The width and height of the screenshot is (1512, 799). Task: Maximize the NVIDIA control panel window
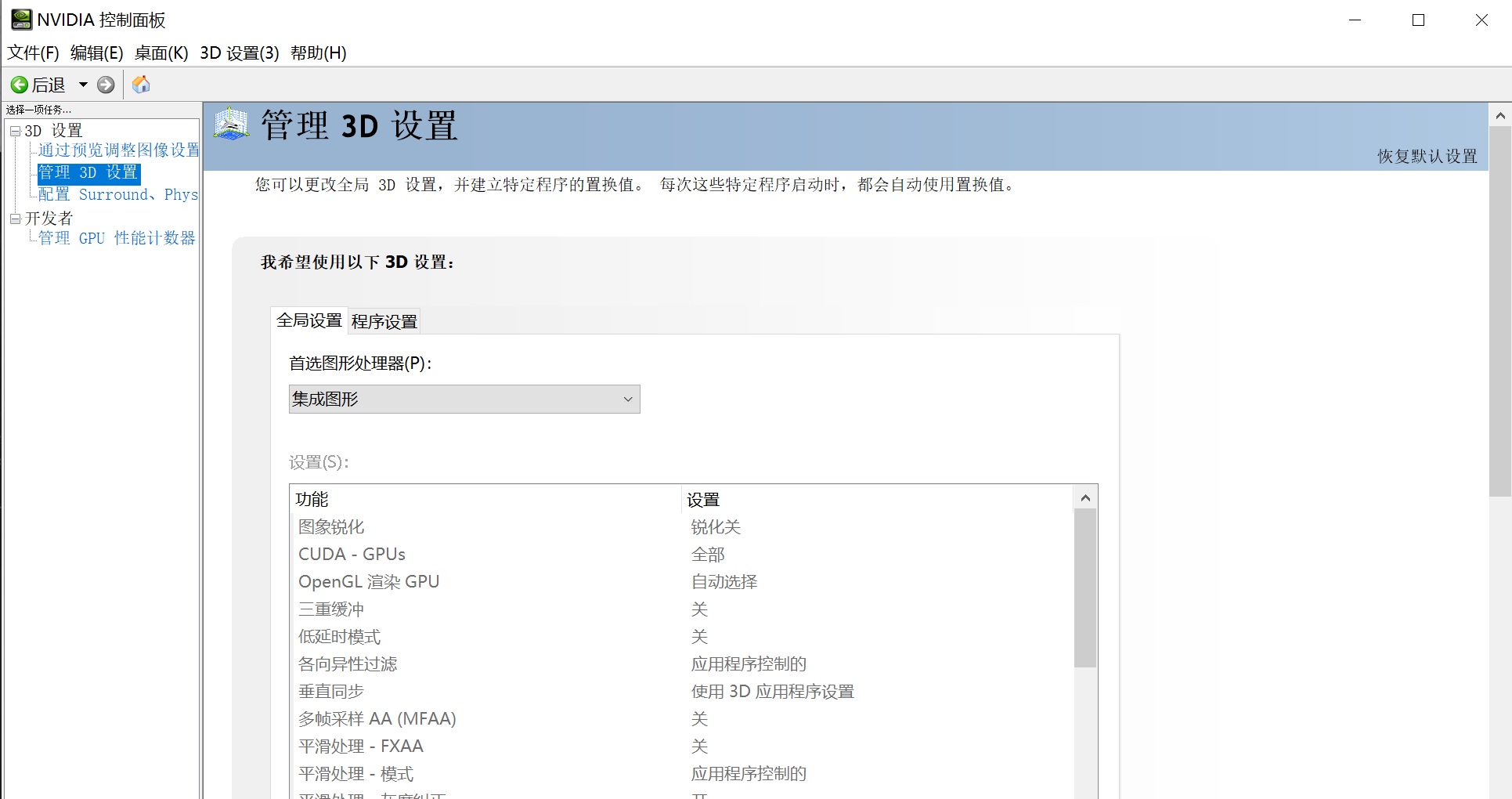tap(1418, 20)
